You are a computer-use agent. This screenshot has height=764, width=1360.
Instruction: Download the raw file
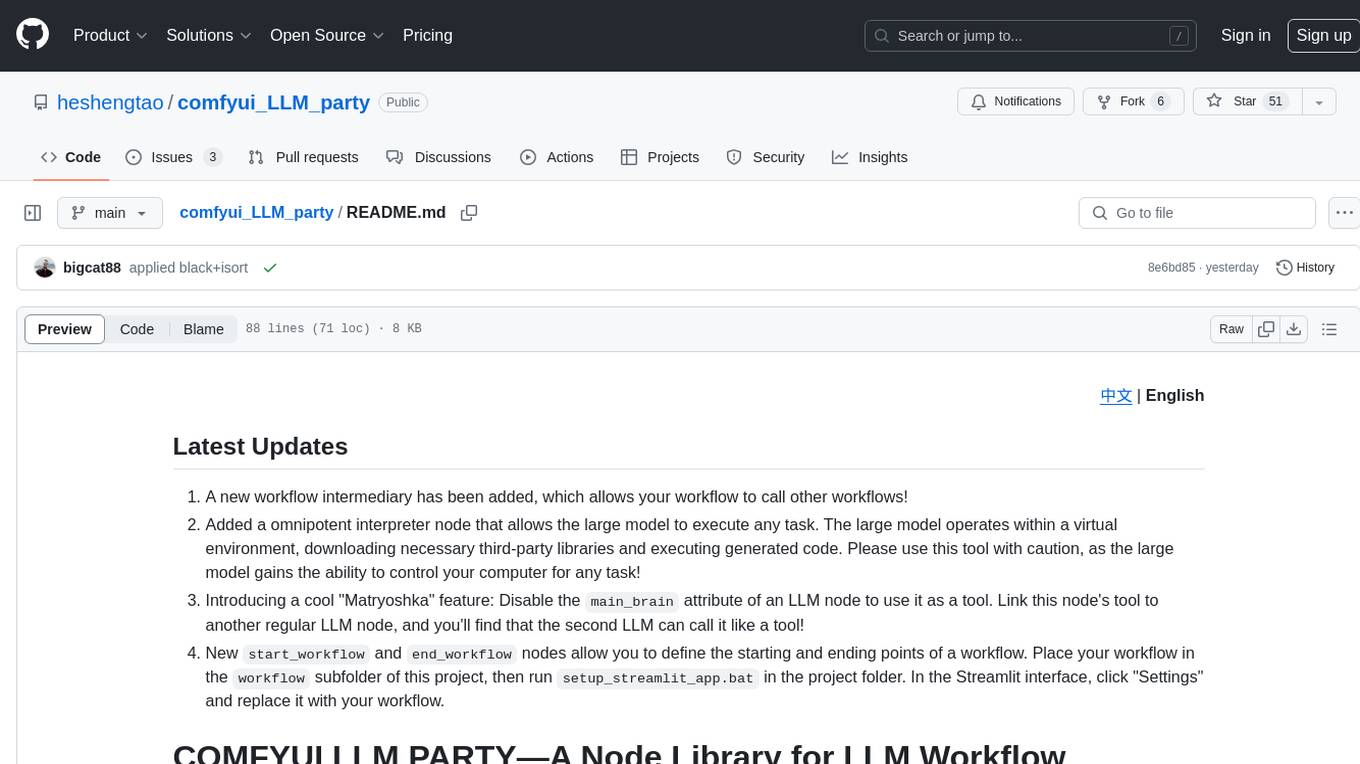click(x=1293, y=329)
